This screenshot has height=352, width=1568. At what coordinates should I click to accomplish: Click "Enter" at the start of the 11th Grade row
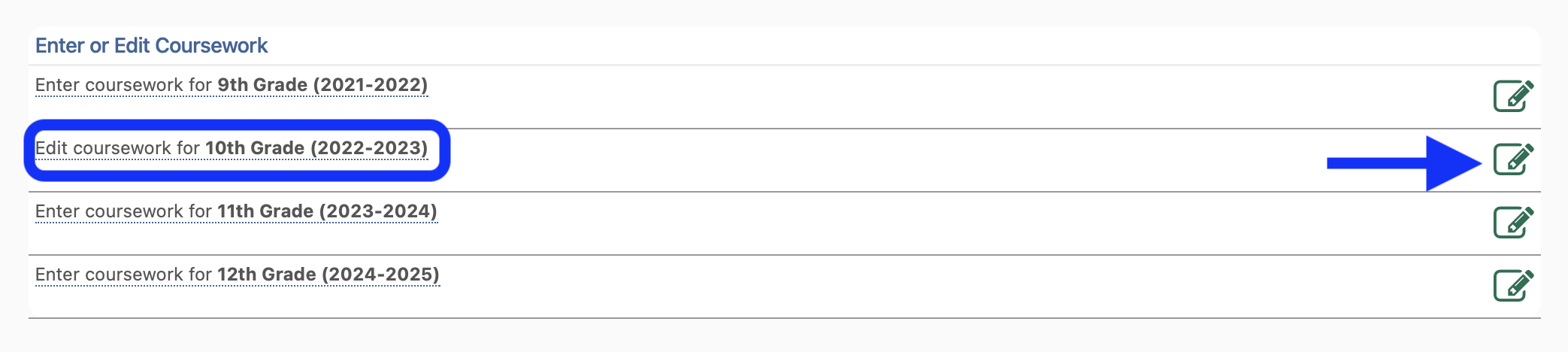click(57, 211)
